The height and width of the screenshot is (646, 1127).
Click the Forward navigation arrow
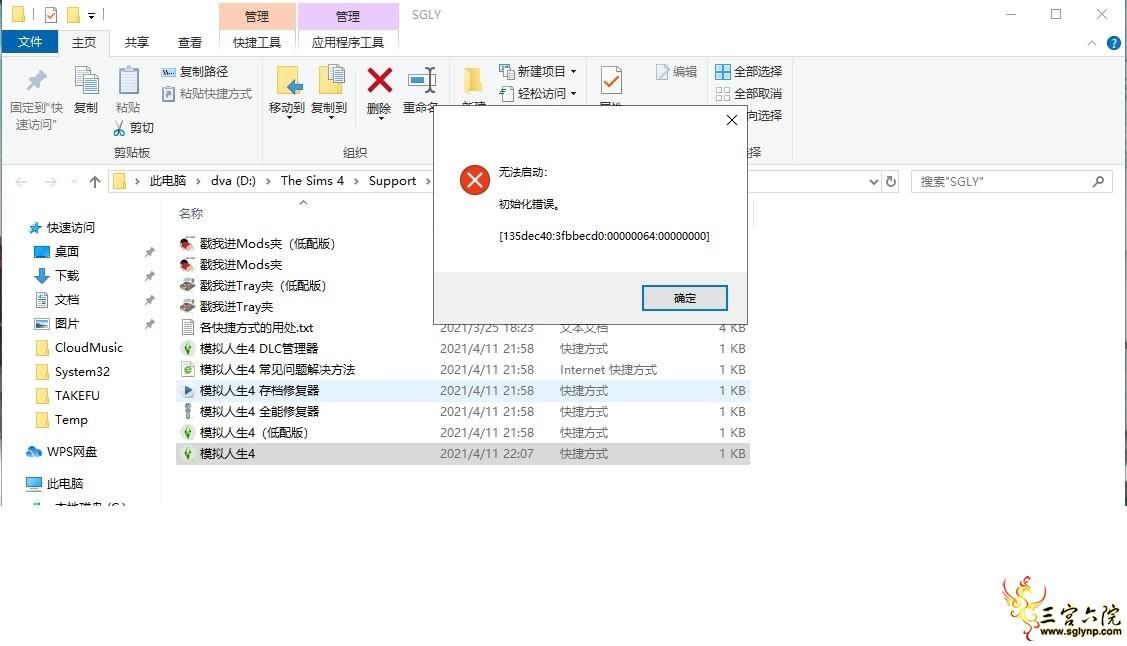[x=50, y=182]
